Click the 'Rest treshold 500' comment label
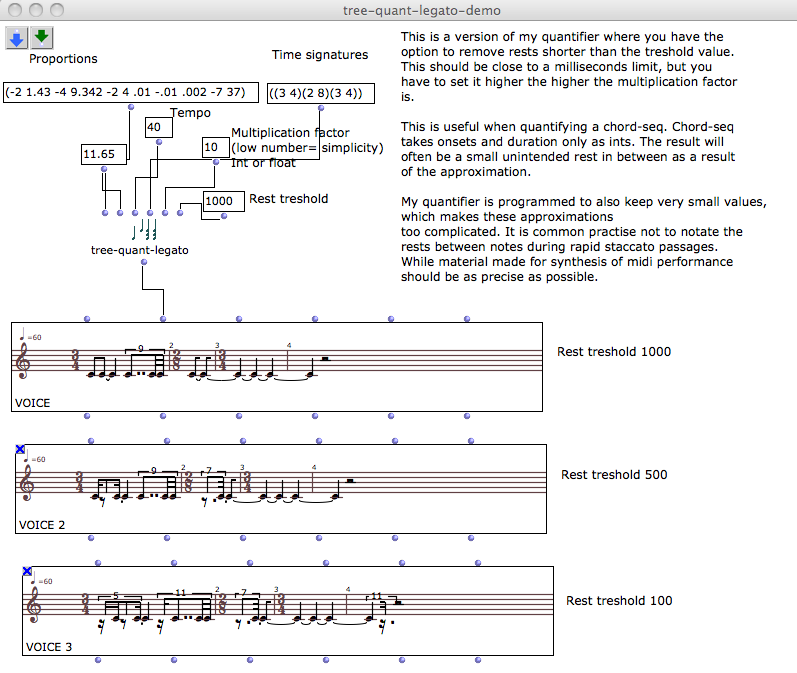 (x=613, y=474)
